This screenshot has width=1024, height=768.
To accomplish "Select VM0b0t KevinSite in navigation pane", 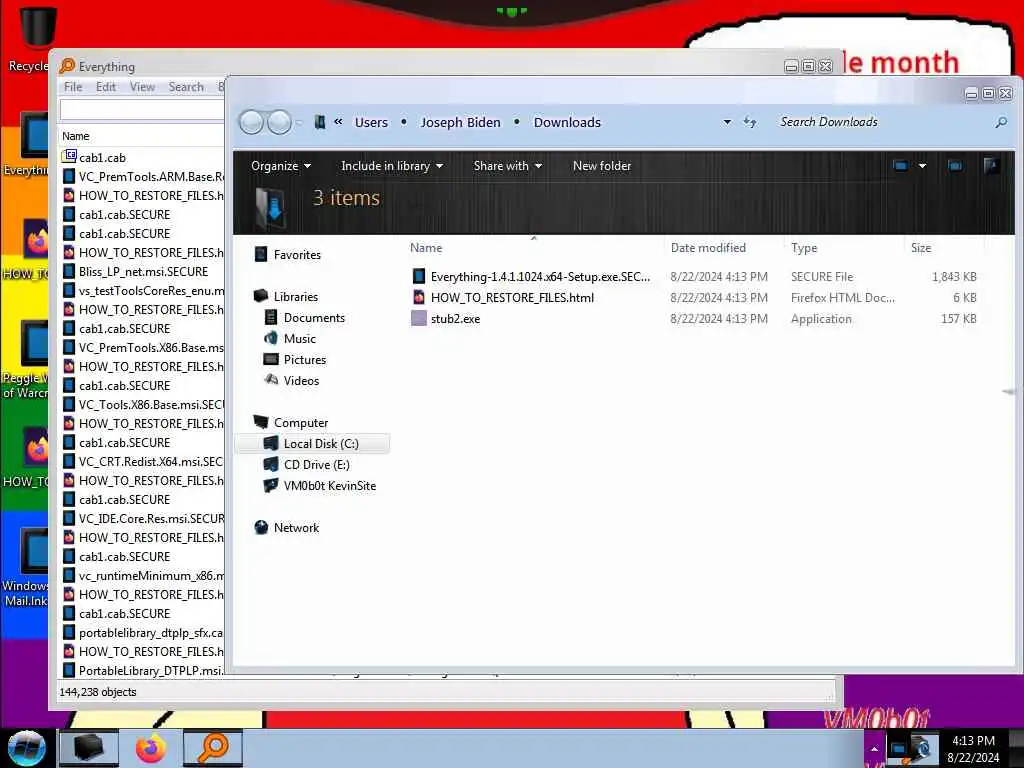I will point(330,485).
